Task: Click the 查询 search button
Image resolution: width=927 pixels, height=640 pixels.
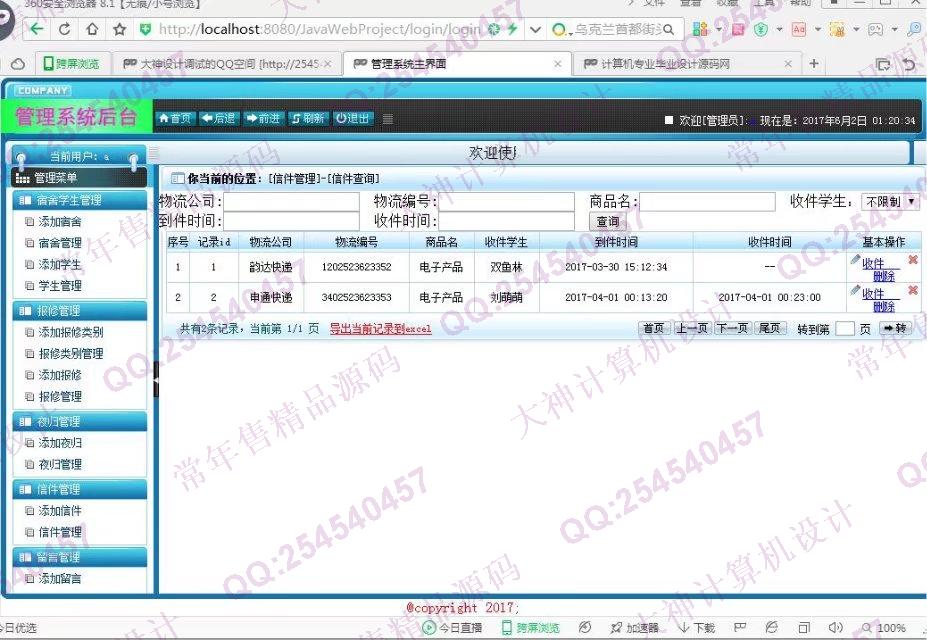Action: pyautogui.click(x=607, y=222)
